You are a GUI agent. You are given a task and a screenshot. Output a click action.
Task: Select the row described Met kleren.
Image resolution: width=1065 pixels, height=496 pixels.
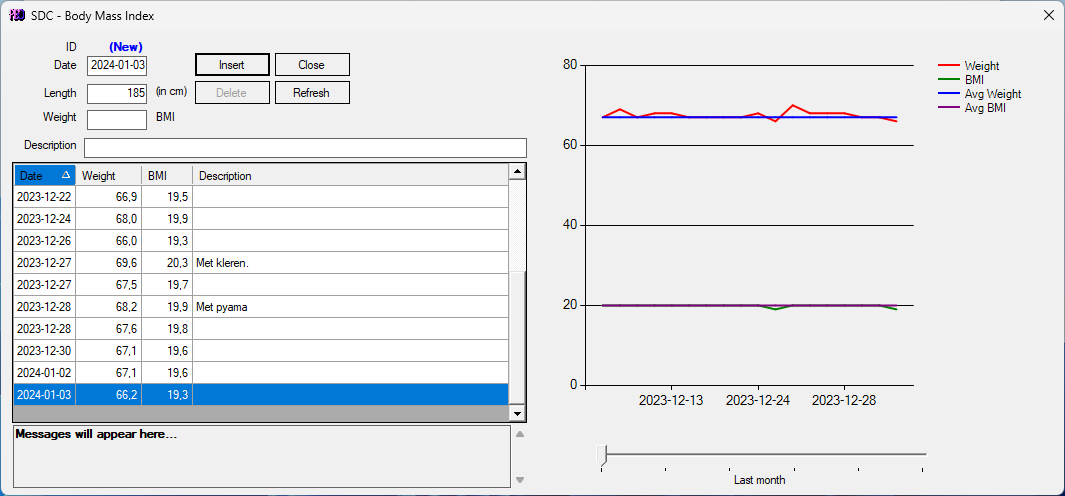(261, 263)
